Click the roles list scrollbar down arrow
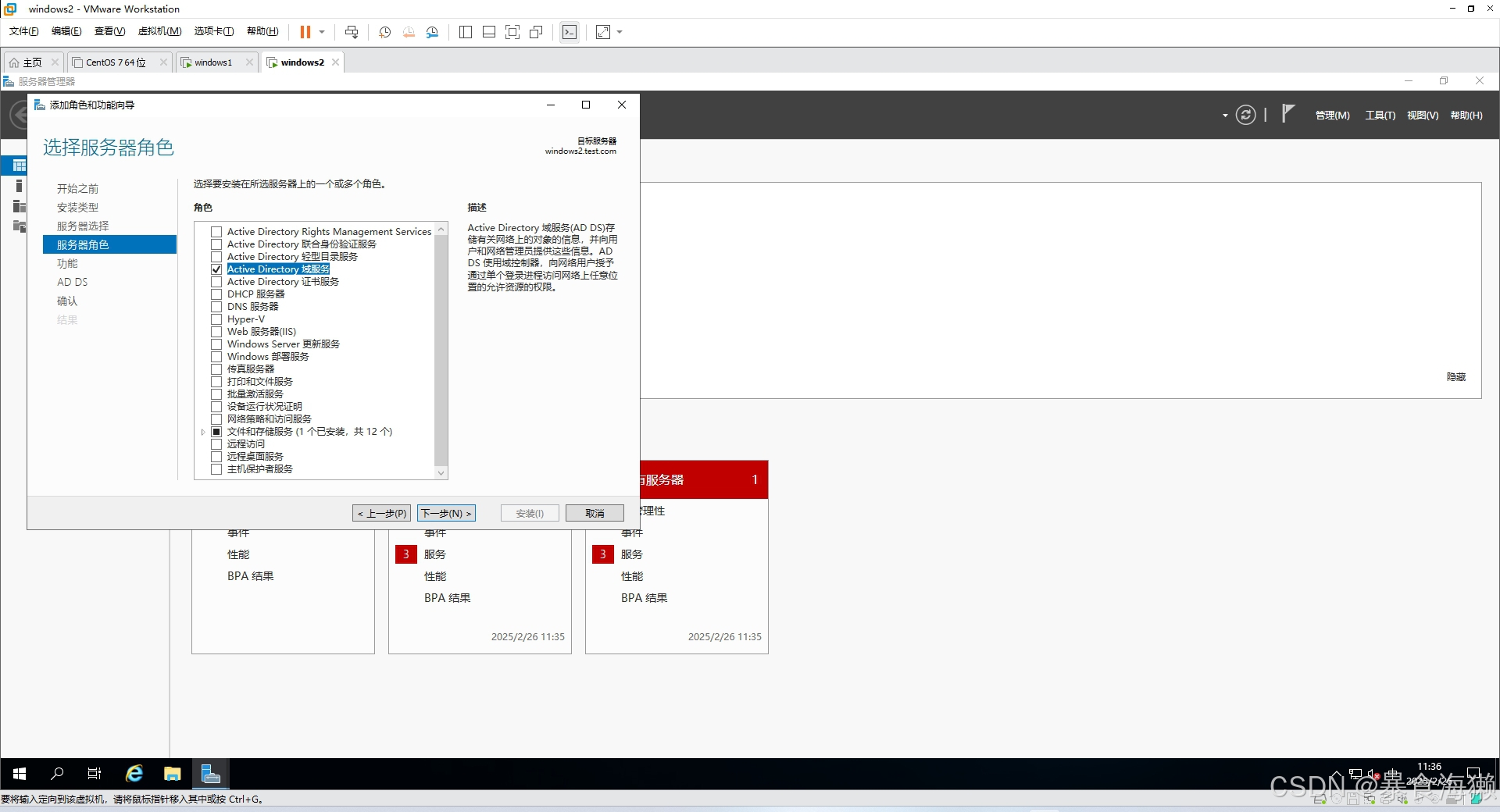This screenshot has width=1500, height=812. 441,473
